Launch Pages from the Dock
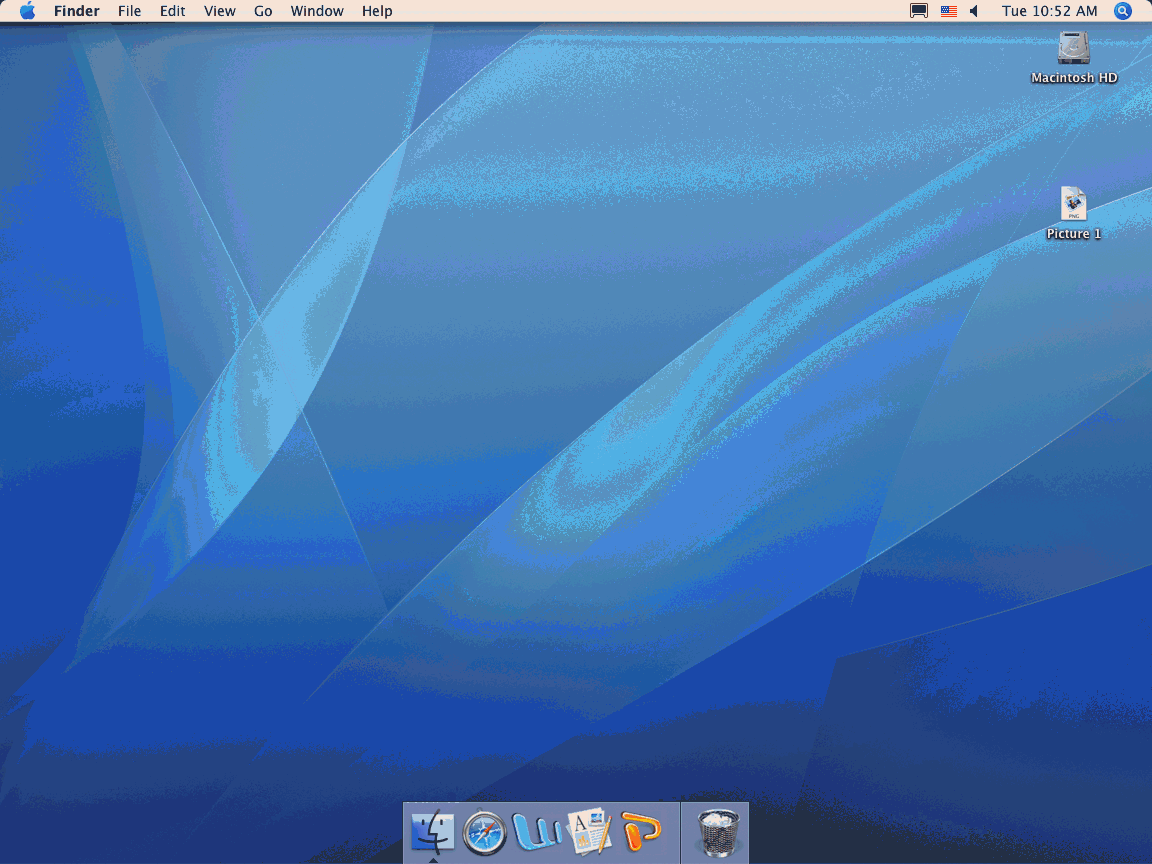Image resolution: width=1152 pixels, height=864 pixels. [x=589, y=832]
